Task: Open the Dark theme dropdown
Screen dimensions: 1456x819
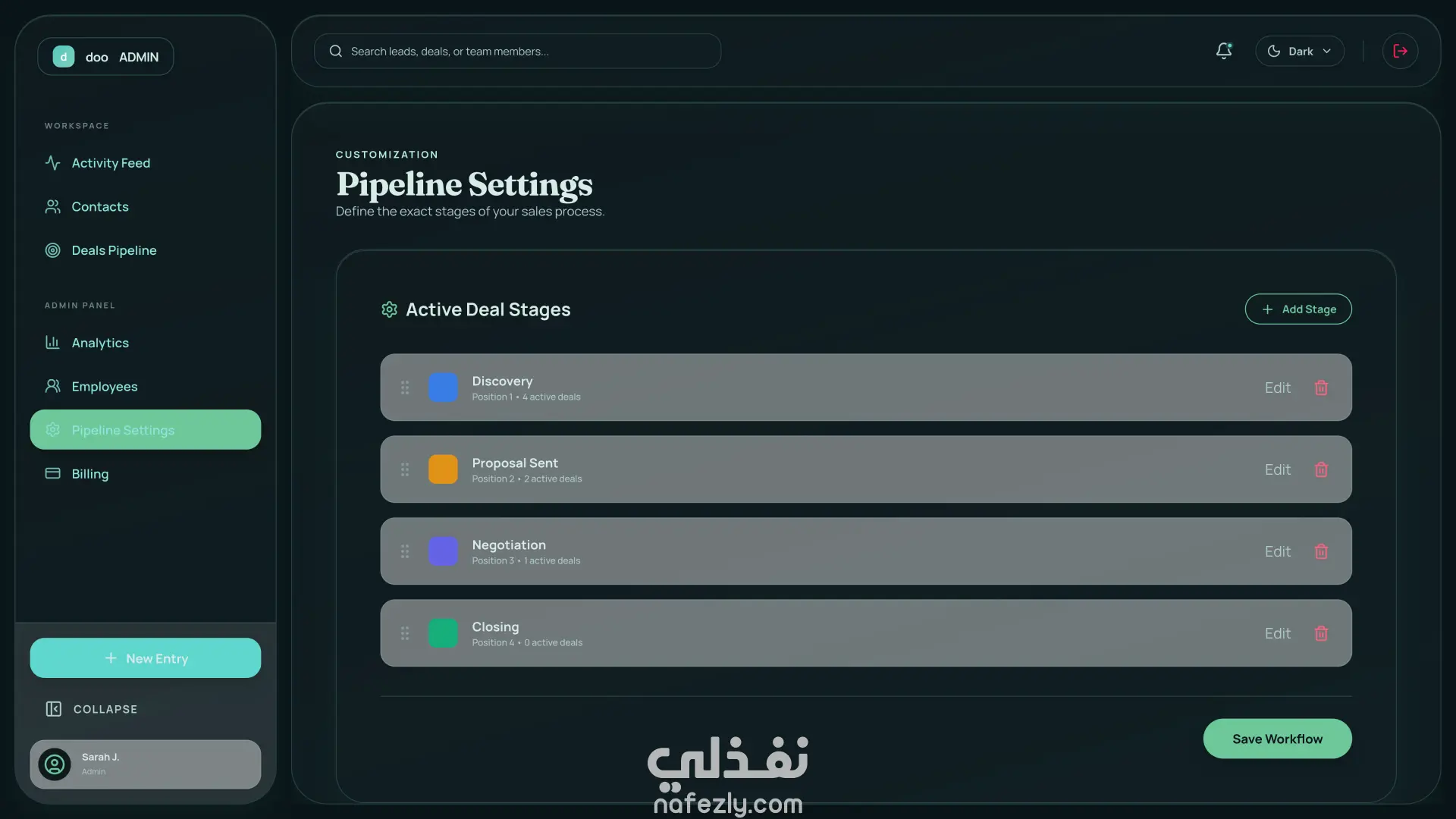Action: pos(1299,51)
